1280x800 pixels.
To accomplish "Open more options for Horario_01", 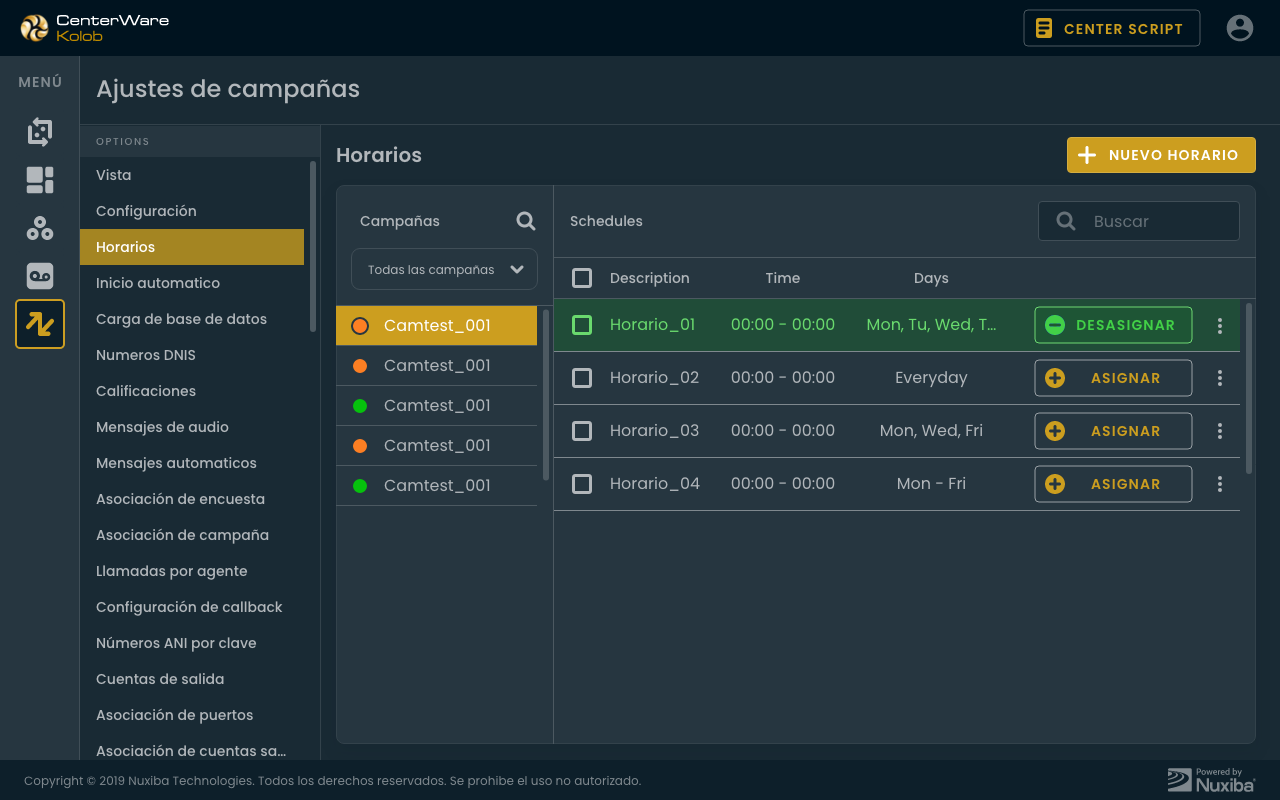I will coord(1220,325).
